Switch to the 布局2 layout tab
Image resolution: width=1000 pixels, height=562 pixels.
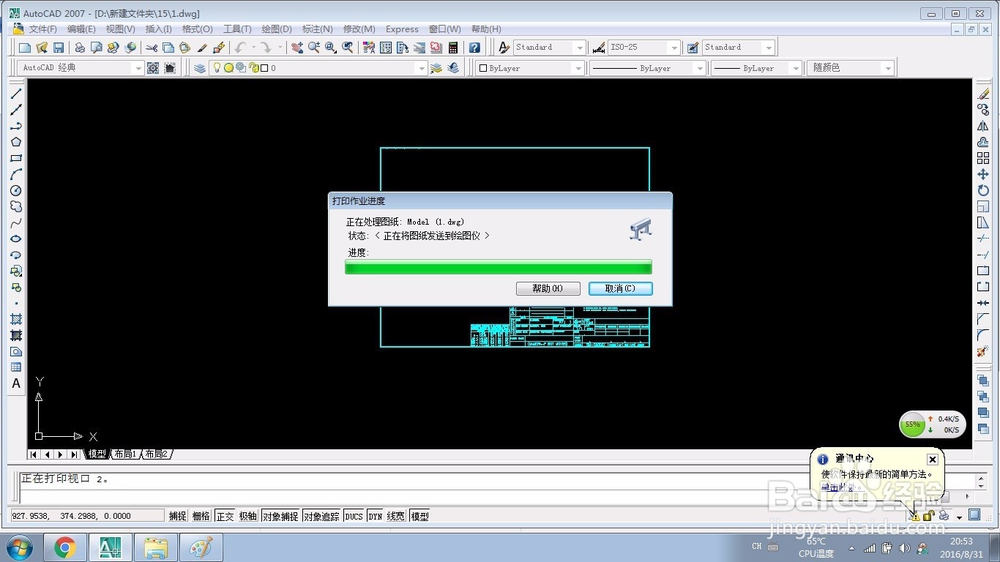pyautogui.click(x=156, y=454)
